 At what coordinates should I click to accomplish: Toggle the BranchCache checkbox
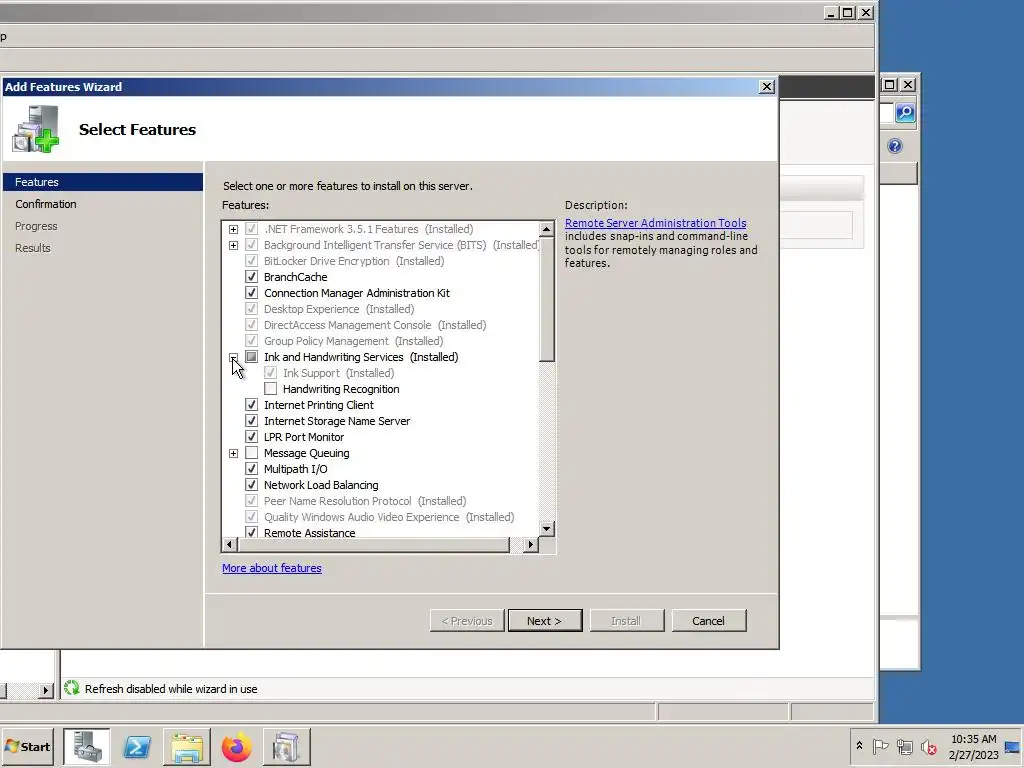(x=251, y=277)
